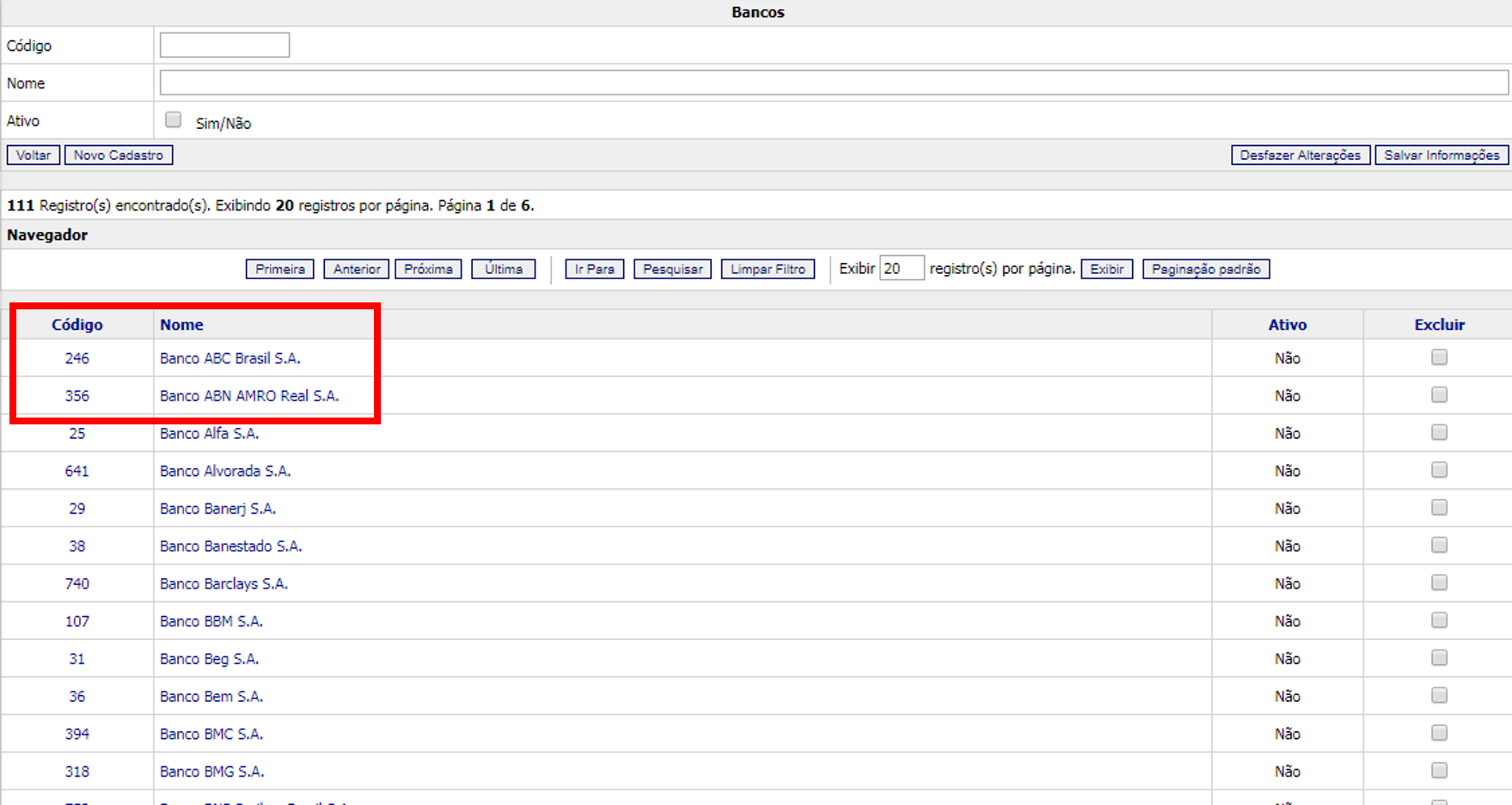Jump to Última page
Viewport: 1512px width, 805px height.
pyautogui.click(x=503, y=269)
